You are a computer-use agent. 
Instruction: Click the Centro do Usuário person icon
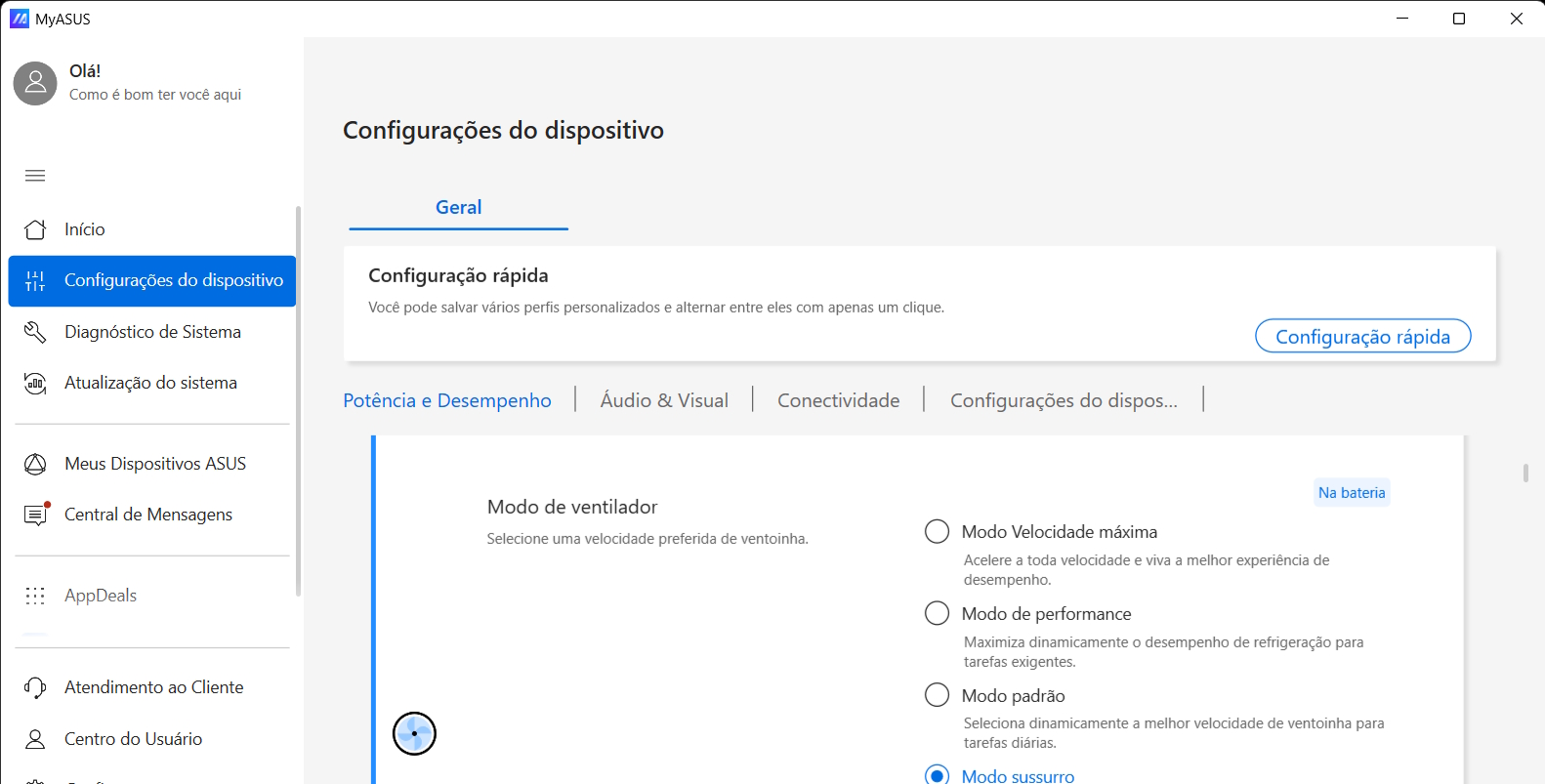tap(35, 739)
